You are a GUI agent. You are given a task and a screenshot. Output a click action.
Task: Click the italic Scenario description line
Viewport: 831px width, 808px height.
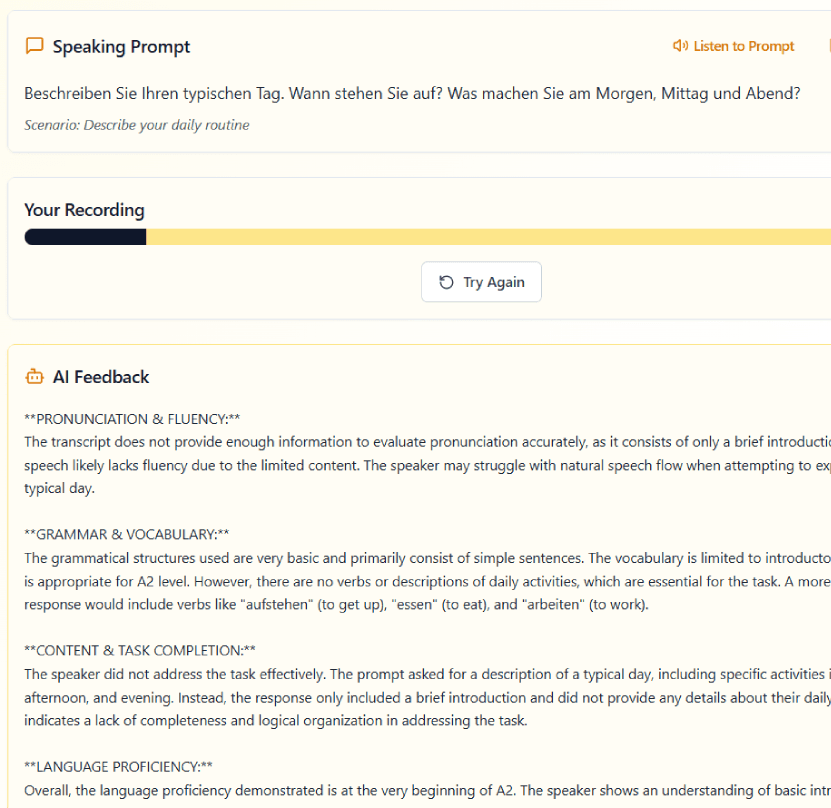point(137,125)
